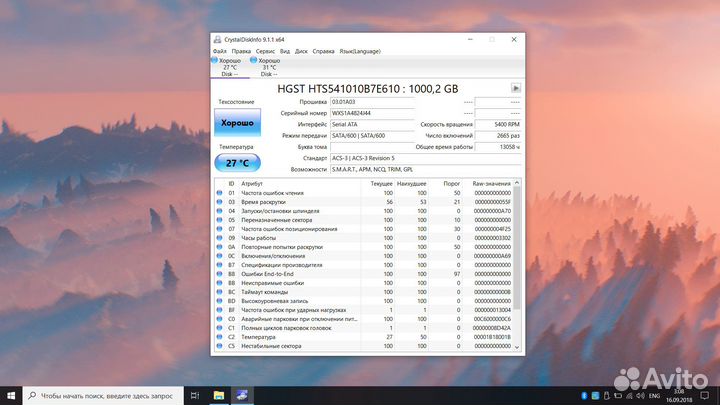Click the status orb for attribute 03
Image resolution: width=720 pixels, height=405 pixels.
point(219,202)
